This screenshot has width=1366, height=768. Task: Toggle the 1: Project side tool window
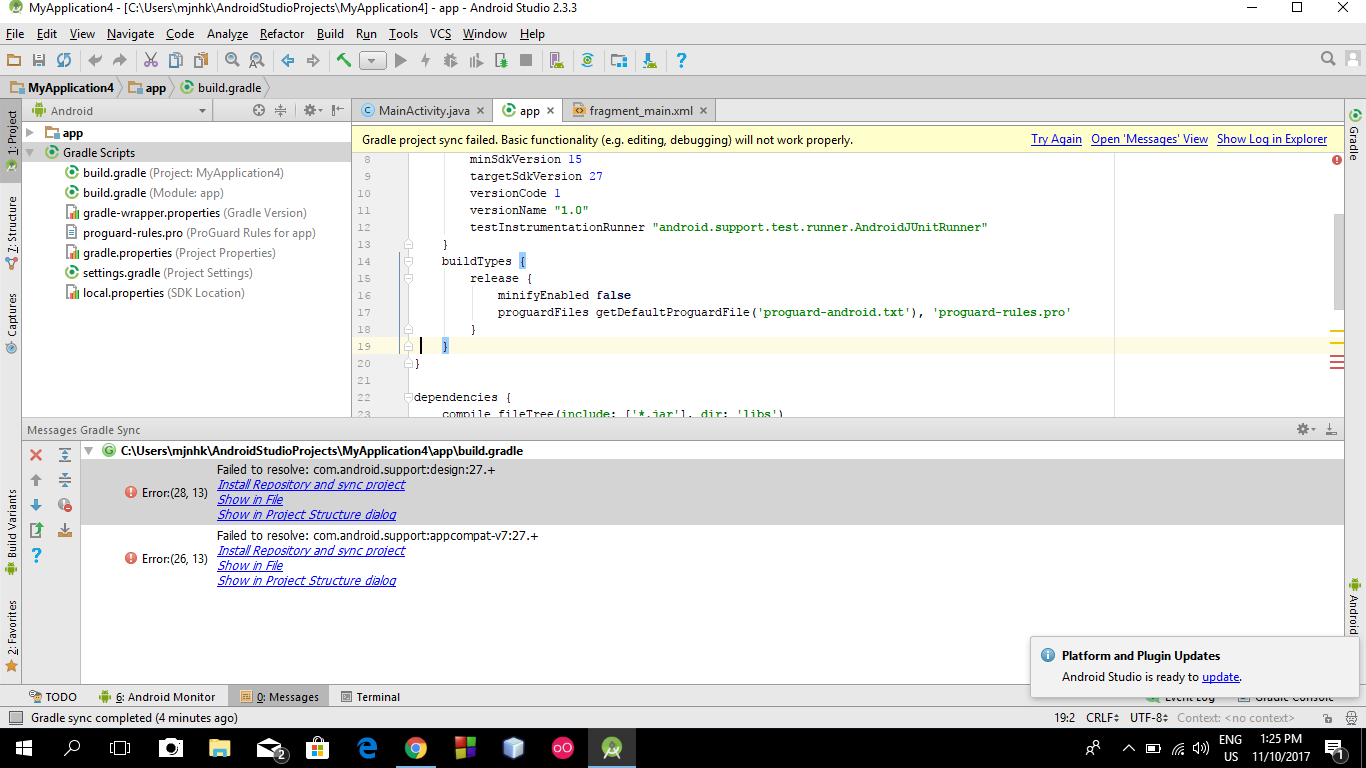coord(12,133)
